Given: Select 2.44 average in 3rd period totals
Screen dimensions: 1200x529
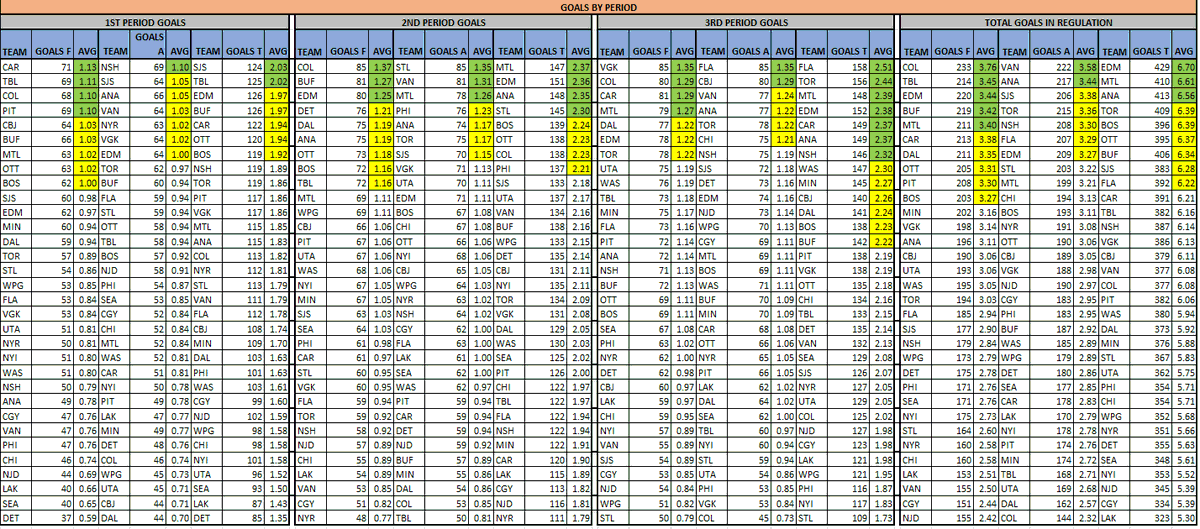Looking at the screenshot, I should click(x=882, y=79).
